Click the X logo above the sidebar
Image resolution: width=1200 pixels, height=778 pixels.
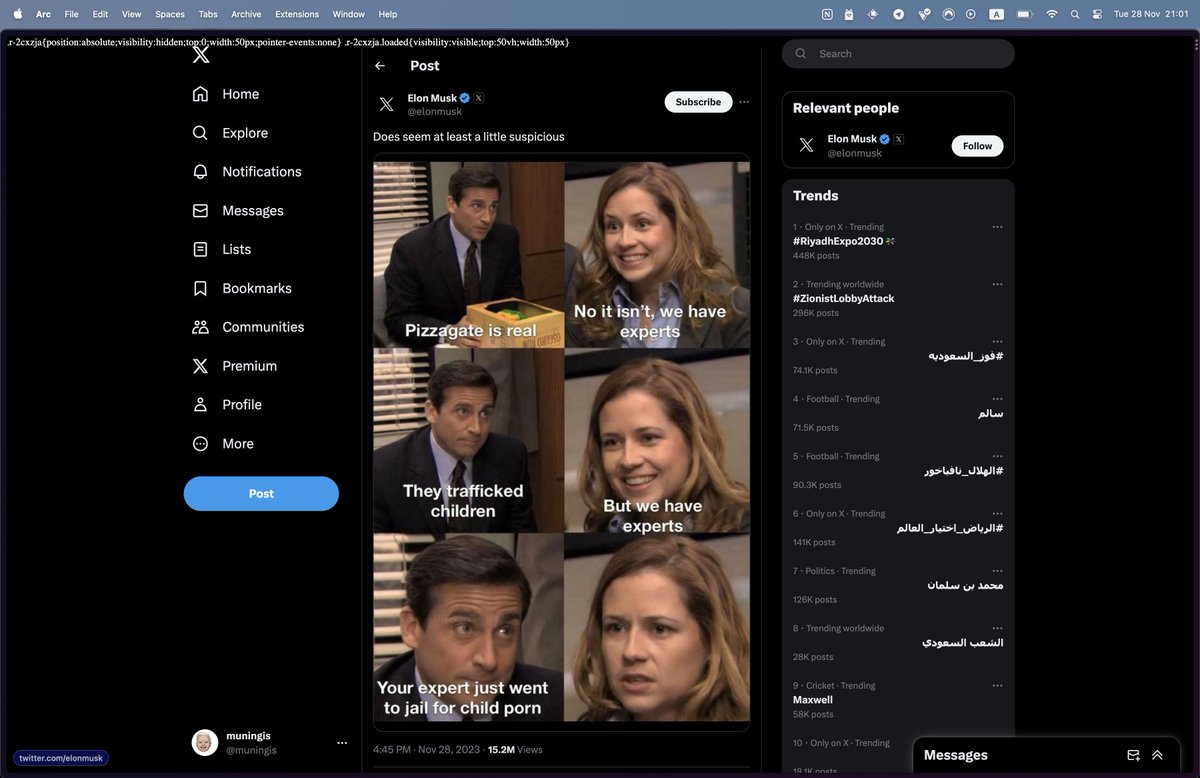(x=201, y=55)
